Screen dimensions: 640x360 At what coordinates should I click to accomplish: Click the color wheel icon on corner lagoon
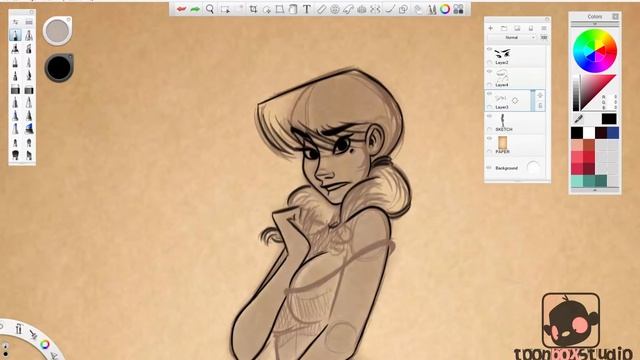click(x=44, y=344)
